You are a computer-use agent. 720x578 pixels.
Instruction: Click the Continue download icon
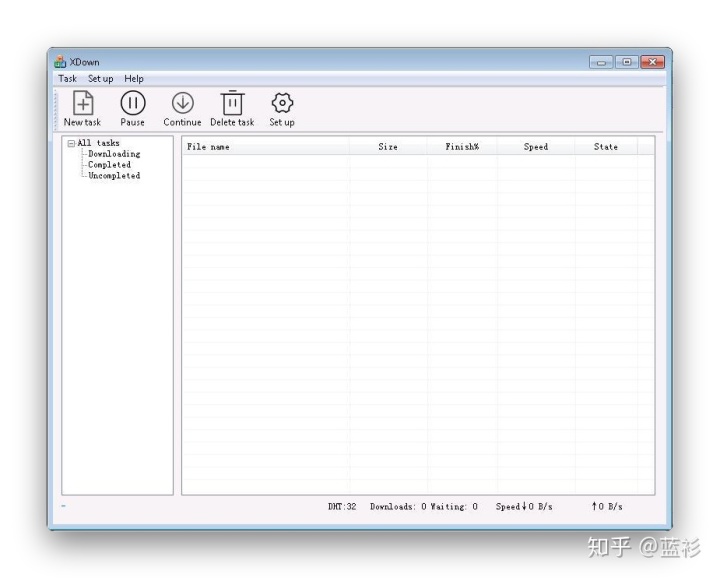(x=182, y=103)
